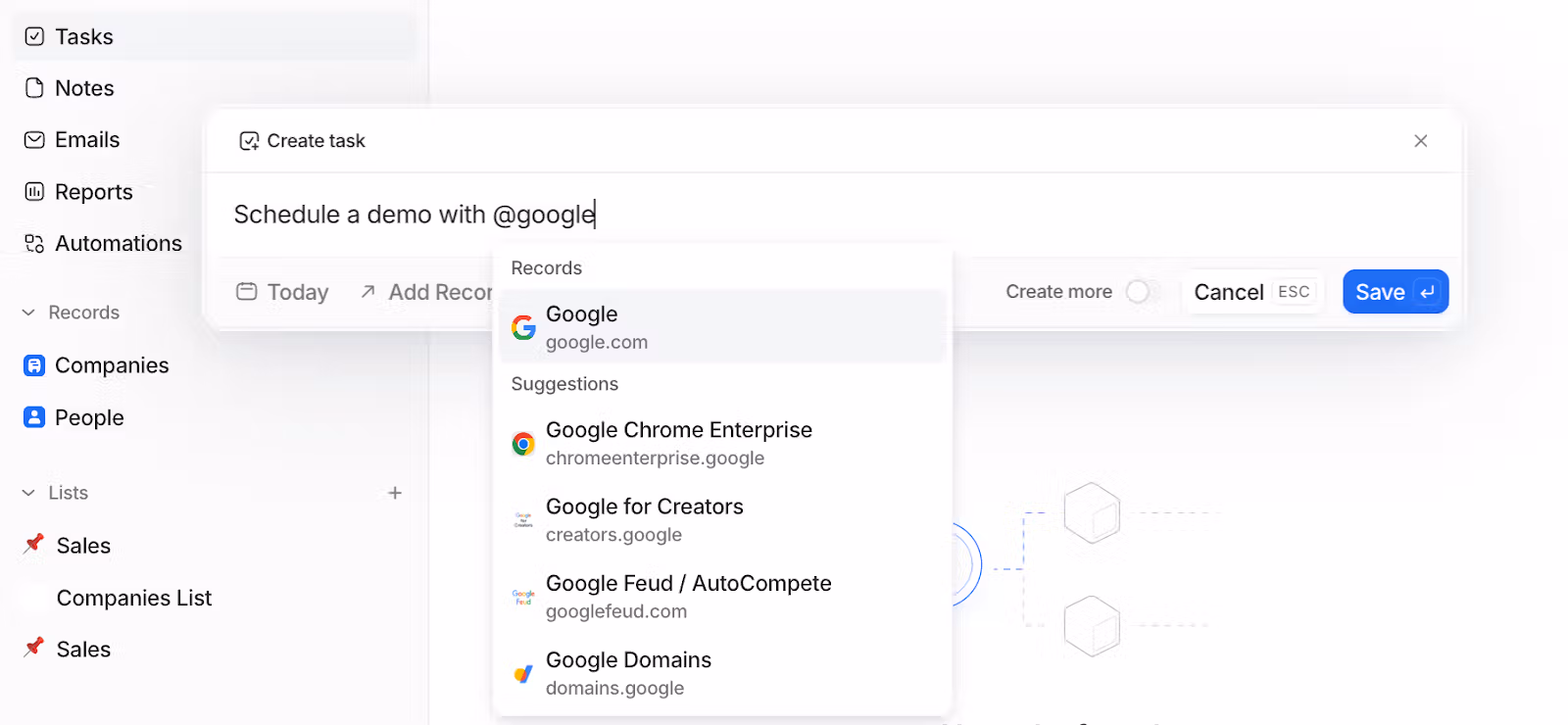1568x725 pixels.
Task: Click the 'Suggestions' heading in dropdown
Action: point(564,384)
